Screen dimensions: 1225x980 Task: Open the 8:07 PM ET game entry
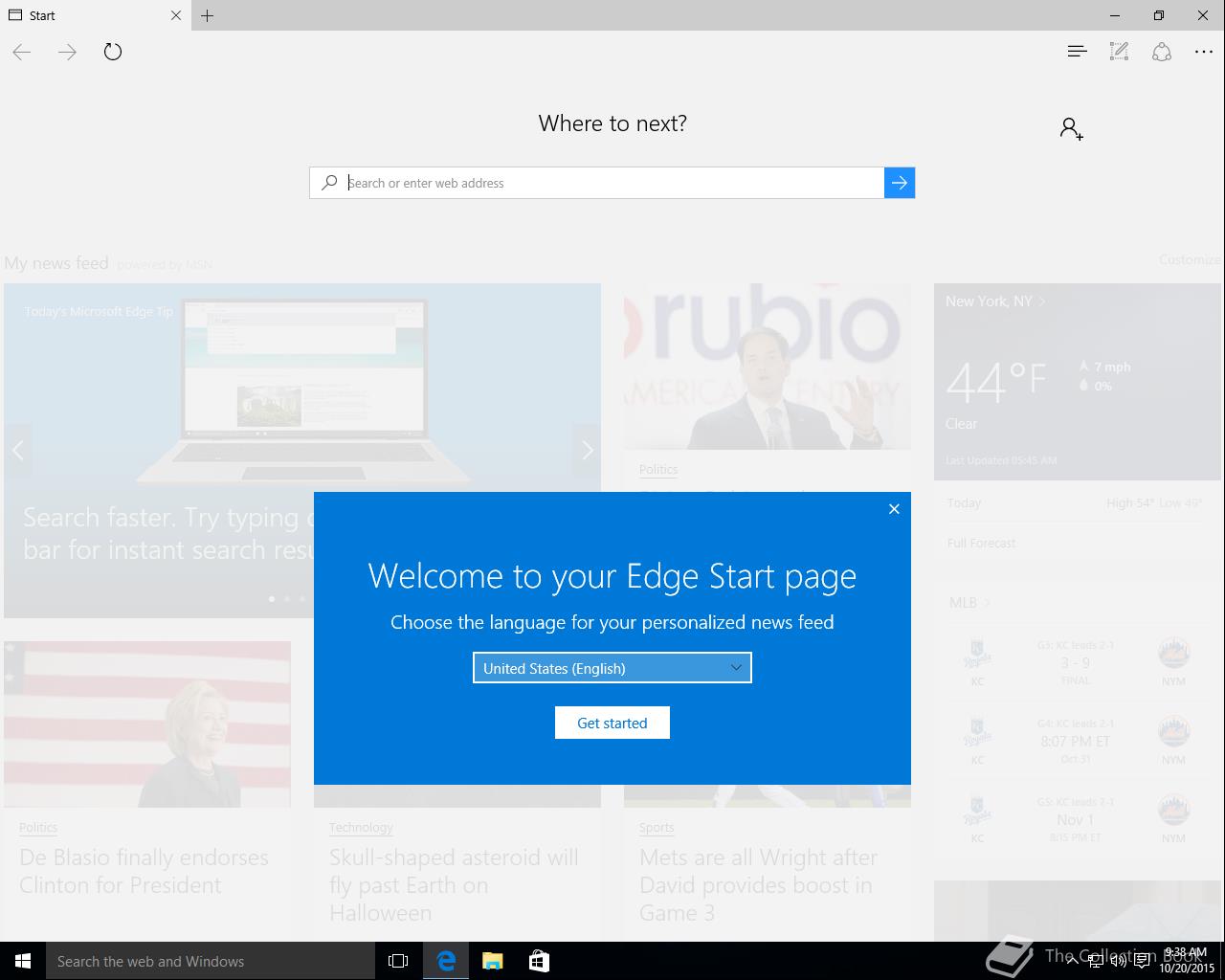point(1075,741)
